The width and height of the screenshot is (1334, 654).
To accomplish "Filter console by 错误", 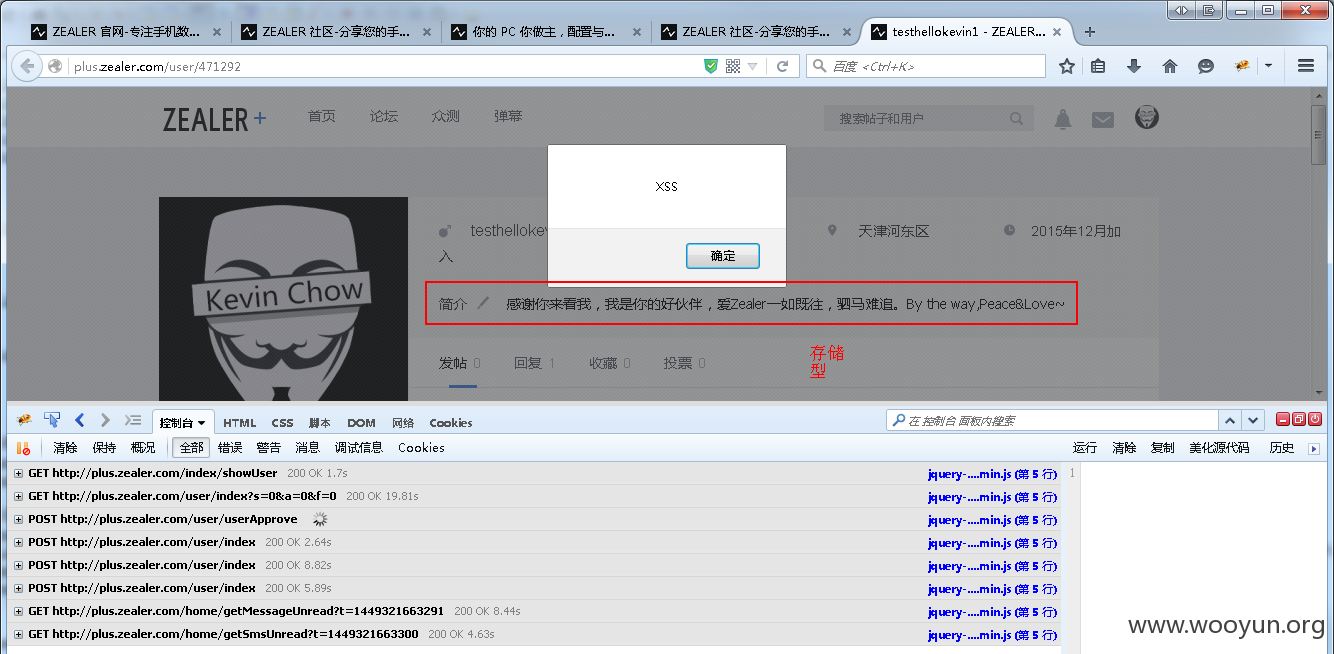I will 230,448.
